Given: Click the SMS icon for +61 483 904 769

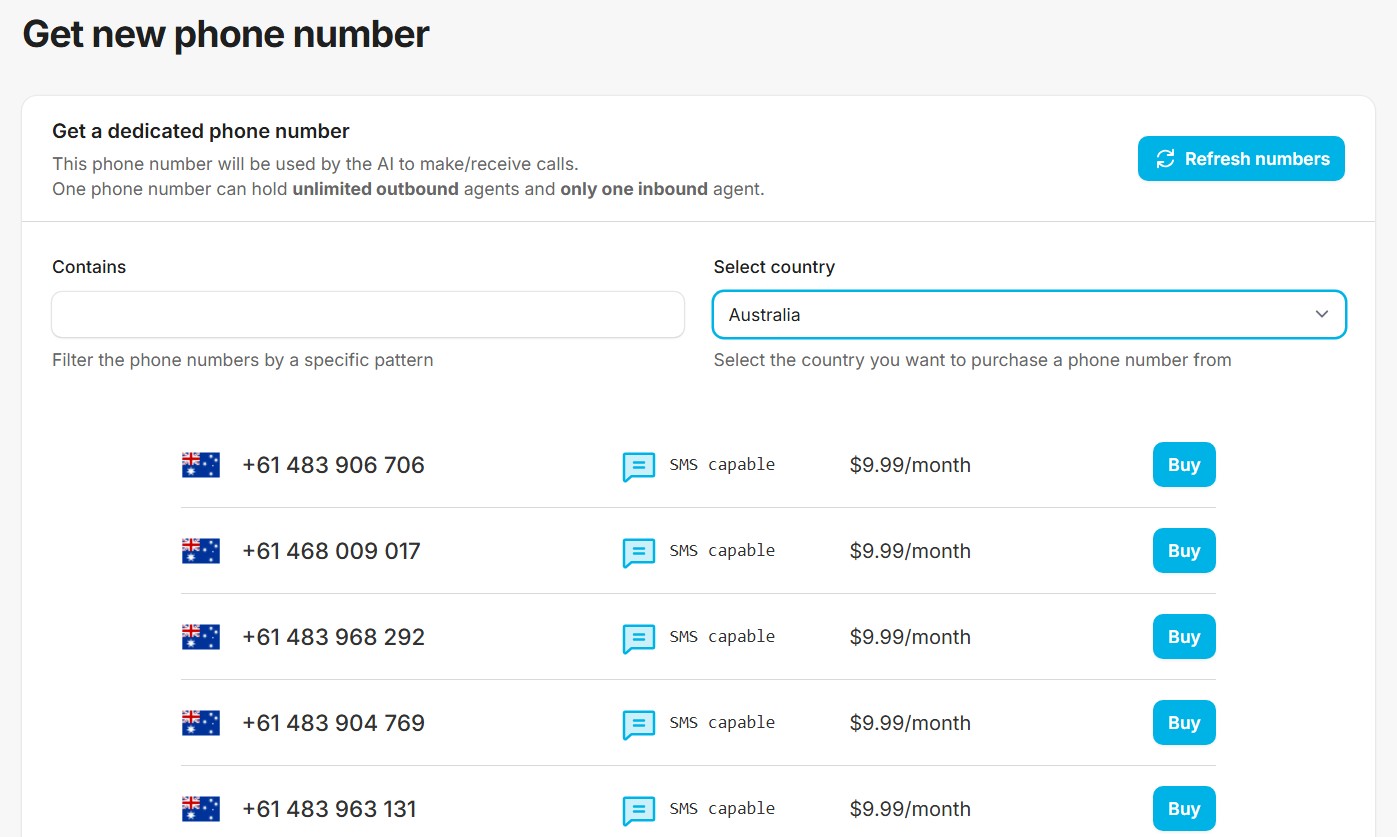Looking at the screenshot, I should pyautogui.click(x=639, y=724).
